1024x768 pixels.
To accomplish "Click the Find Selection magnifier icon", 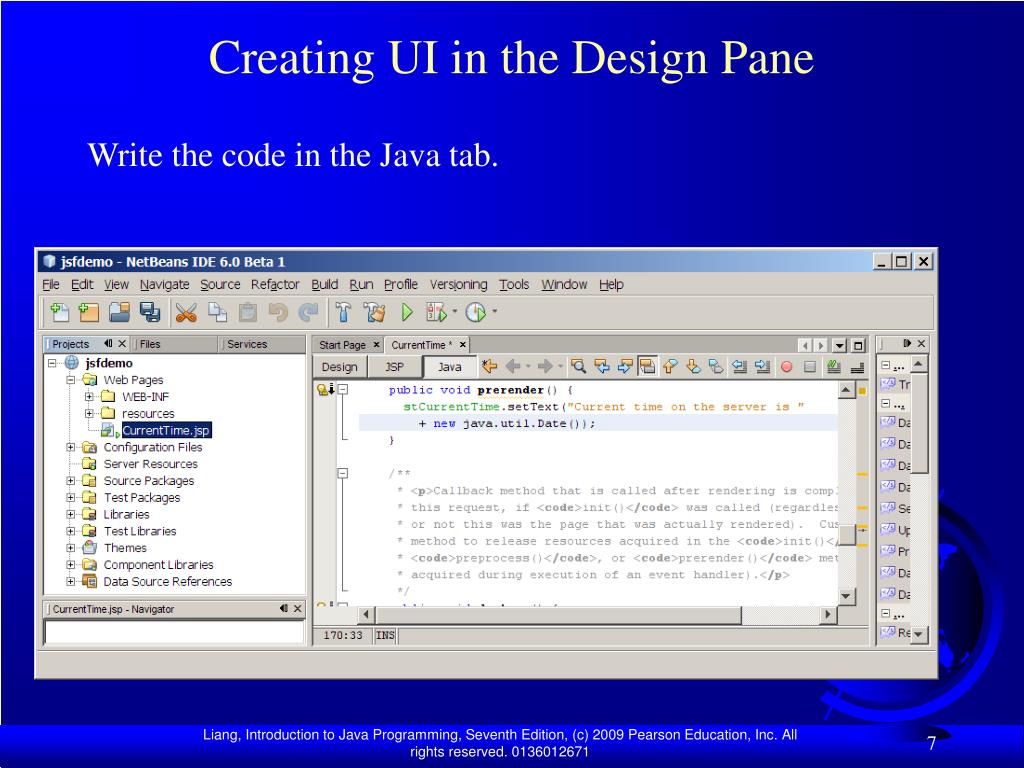I will [x=579, y=366].
